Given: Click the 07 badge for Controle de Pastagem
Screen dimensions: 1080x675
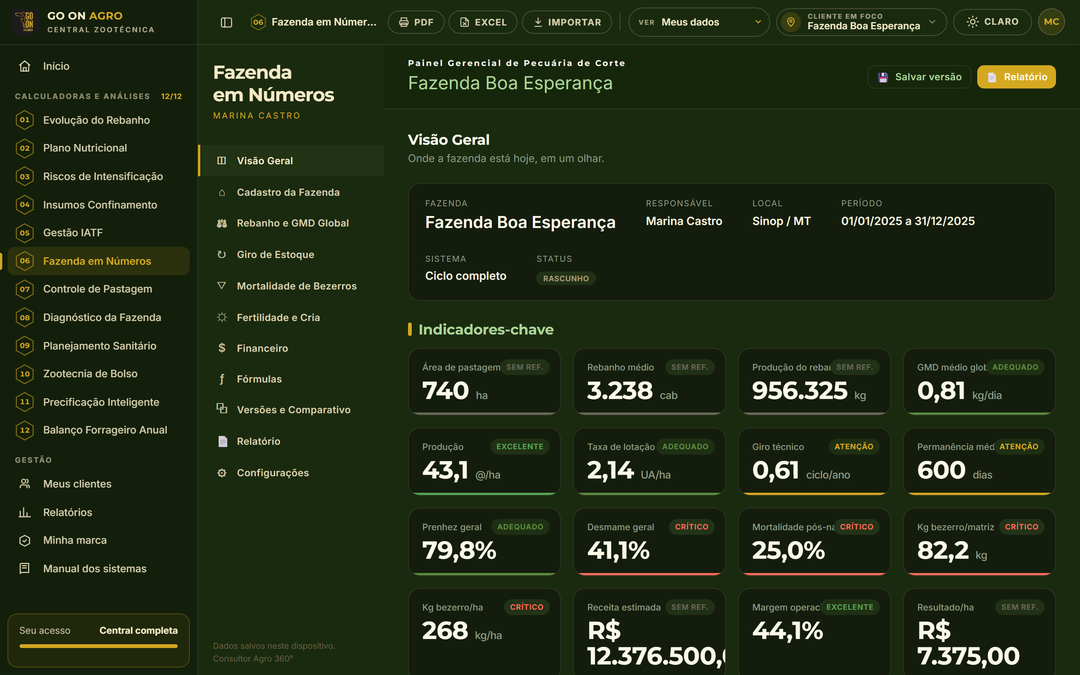Looking at the screenshot, I should pyautogui.click(x=25, y=289).
